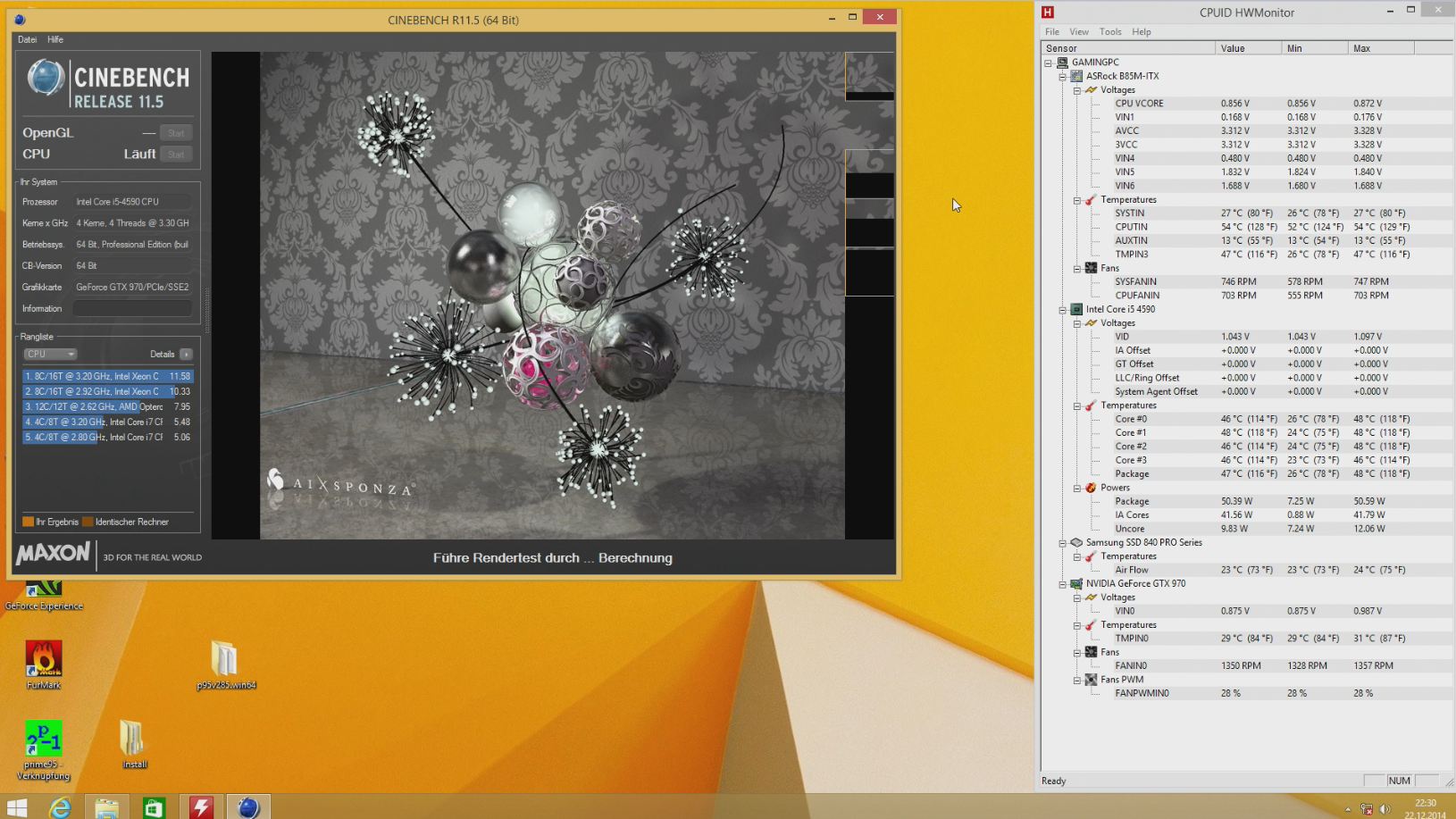Open the volume control in system tray
The image size is (1456, 819).
pyautogui.click(x=1385, y=809)
